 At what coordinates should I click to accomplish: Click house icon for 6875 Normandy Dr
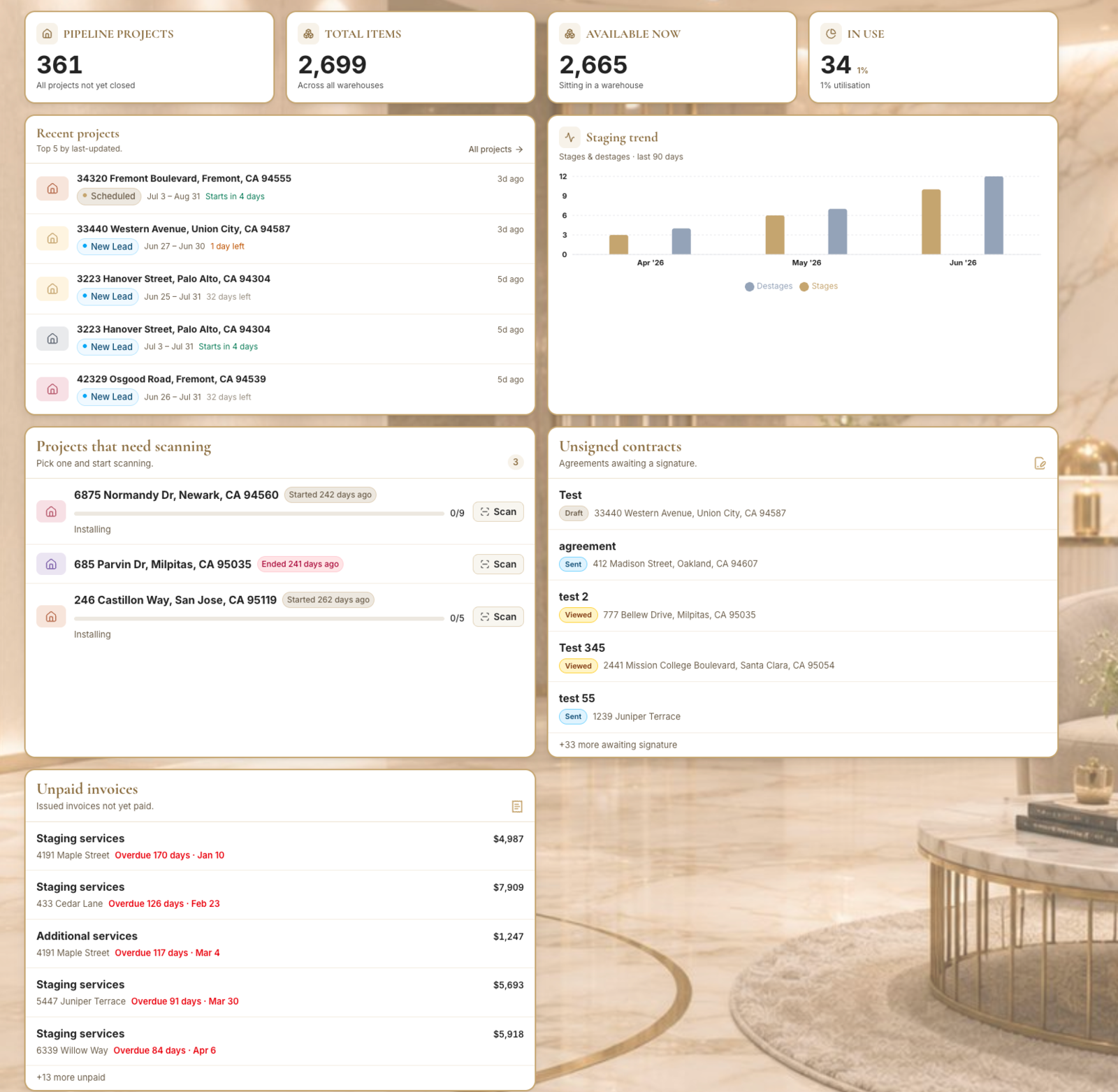click(51, 511)
